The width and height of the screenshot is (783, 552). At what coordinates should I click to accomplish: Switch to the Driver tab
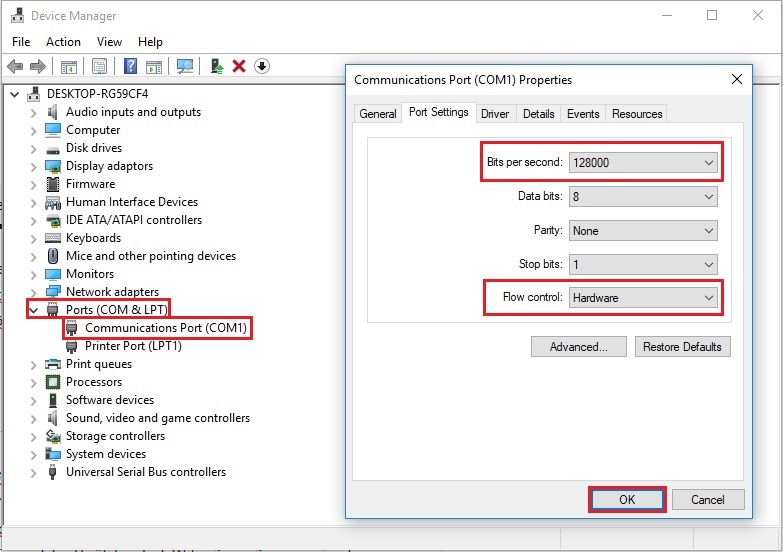coord(495,114)
